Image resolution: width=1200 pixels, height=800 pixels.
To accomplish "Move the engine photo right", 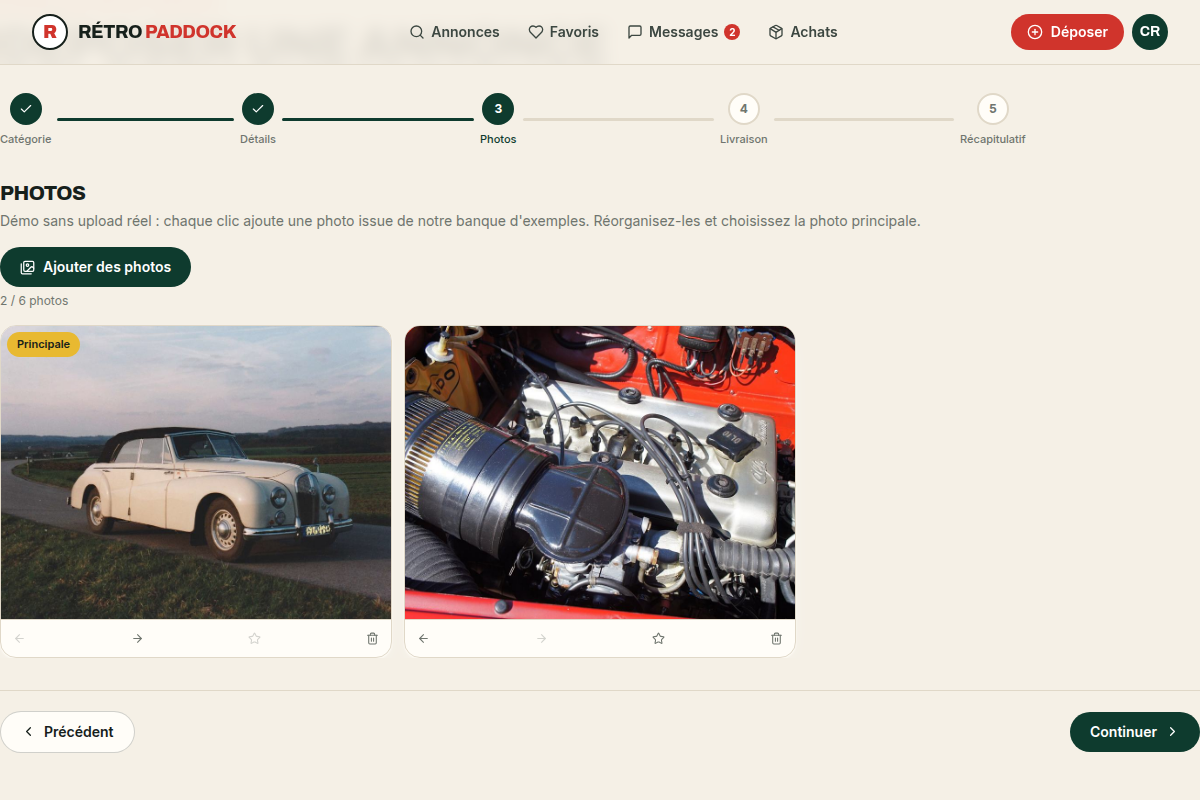I will point(541,638).
